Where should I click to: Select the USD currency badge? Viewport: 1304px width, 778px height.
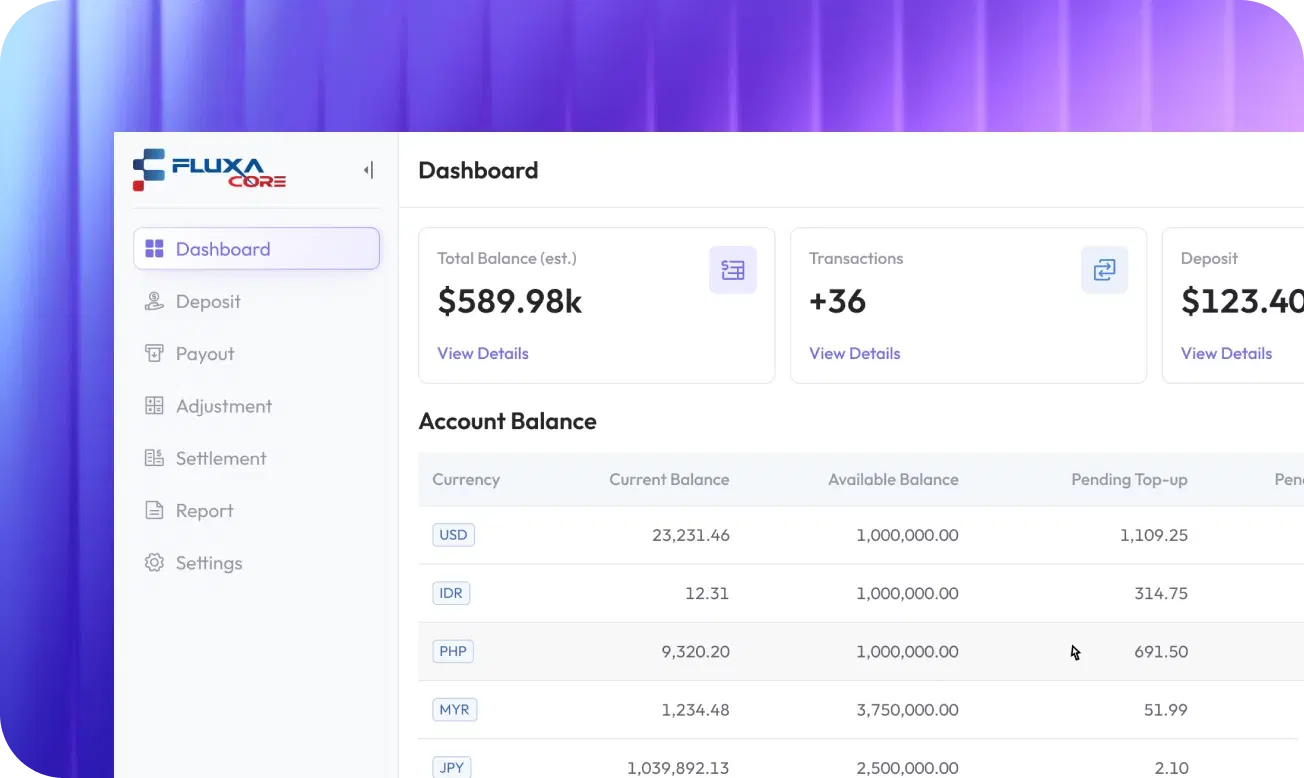pos(454,535)
